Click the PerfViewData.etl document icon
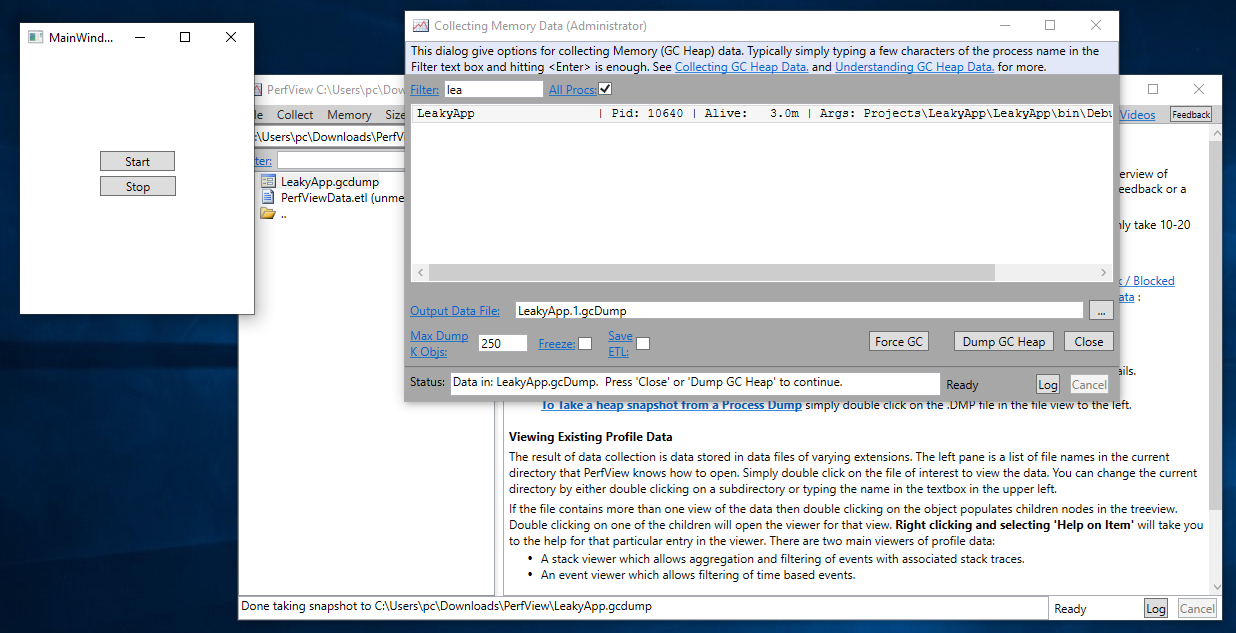Viewport: 1236px width, 633px height. pos(268,198)
